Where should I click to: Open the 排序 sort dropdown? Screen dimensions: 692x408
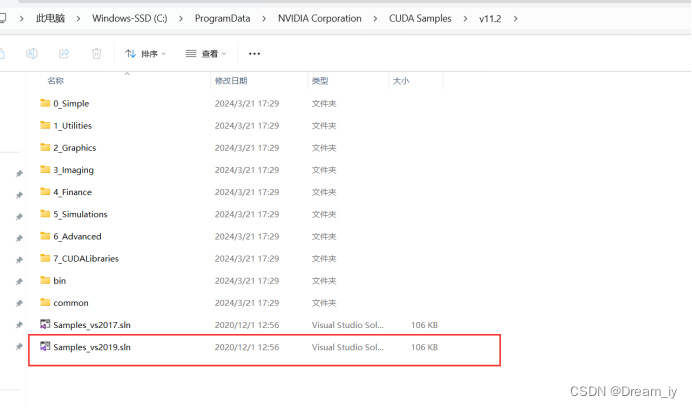click(x=146, y=53)
